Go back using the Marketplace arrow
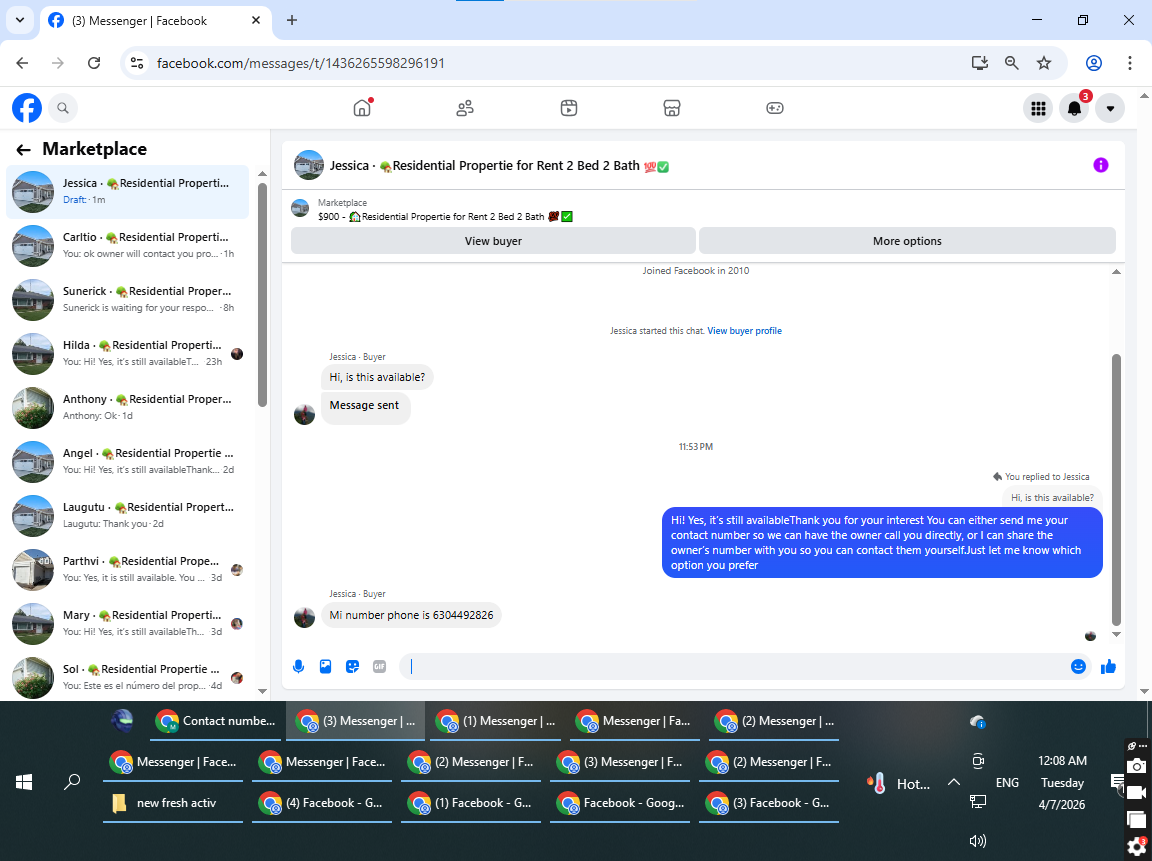This screenshot has height=861, width=1152. pyautogui.click(x=24, y=150)
